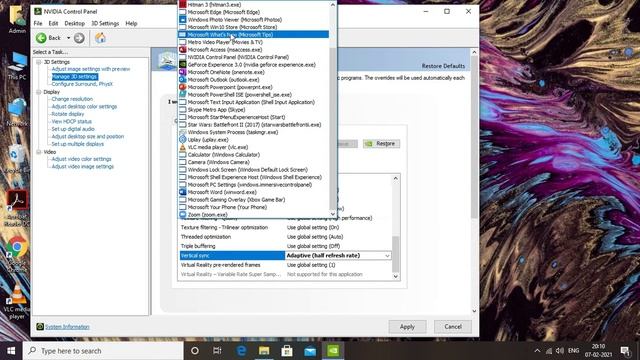640x360 pixels.
Task: Collapse the 3D Settings tree node
Action: pos(39,62)
